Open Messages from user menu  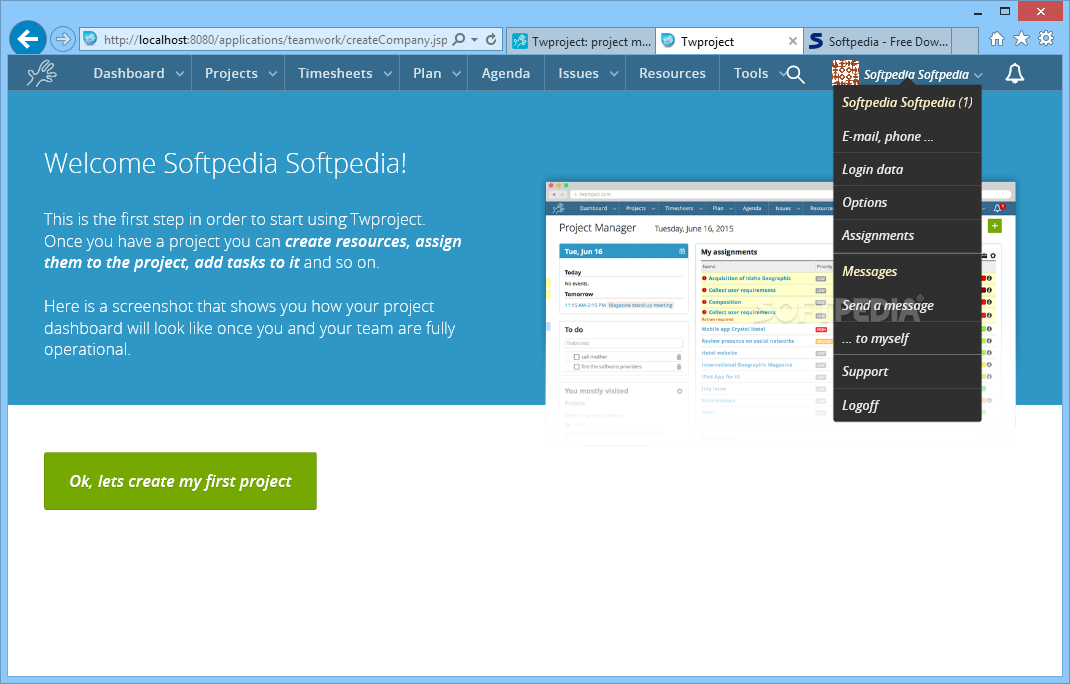click(x=907, y=271)
